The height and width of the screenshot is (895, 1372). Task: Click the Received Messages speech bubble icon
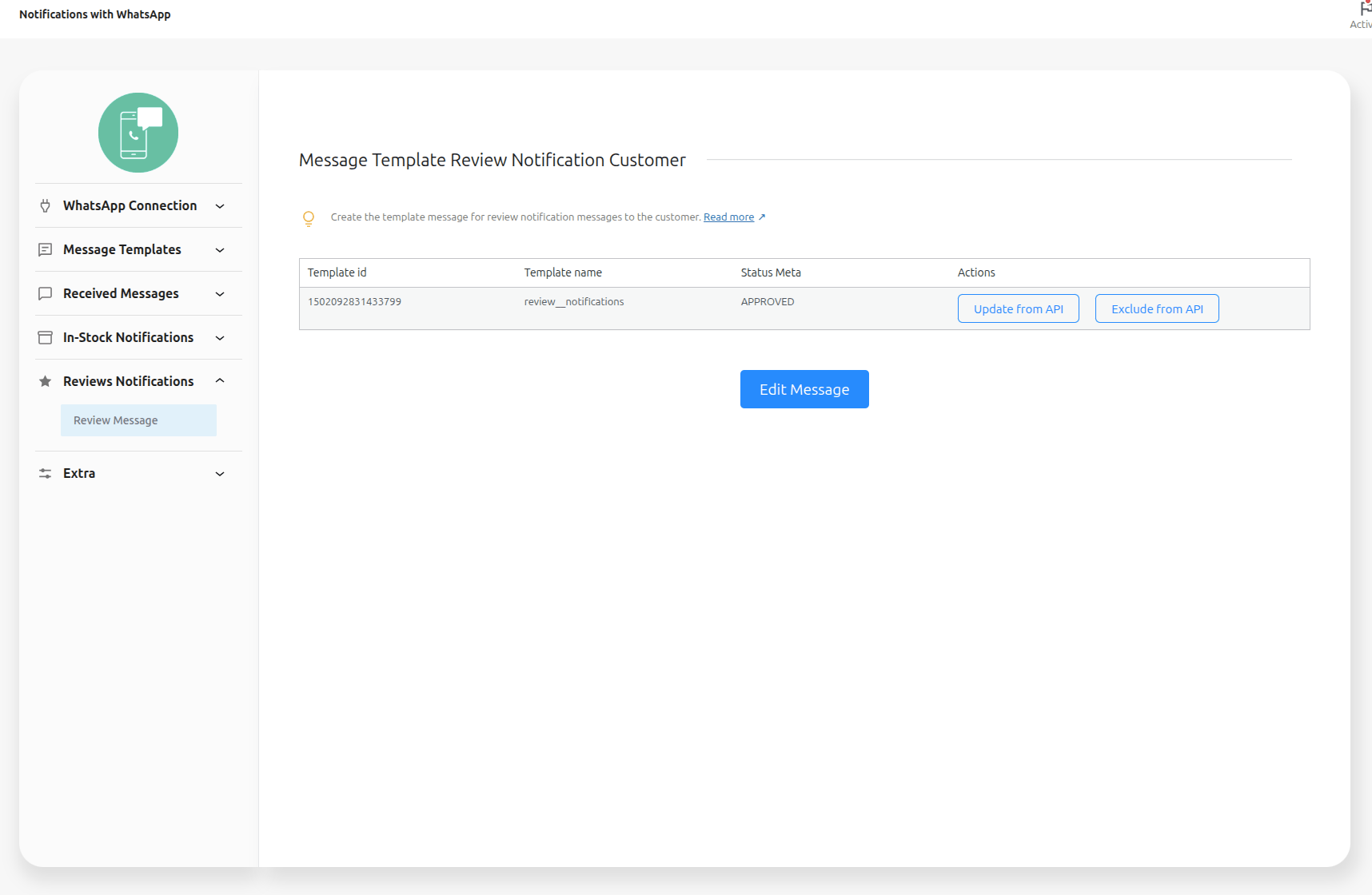pyautogui.click(x=46, y=294)
